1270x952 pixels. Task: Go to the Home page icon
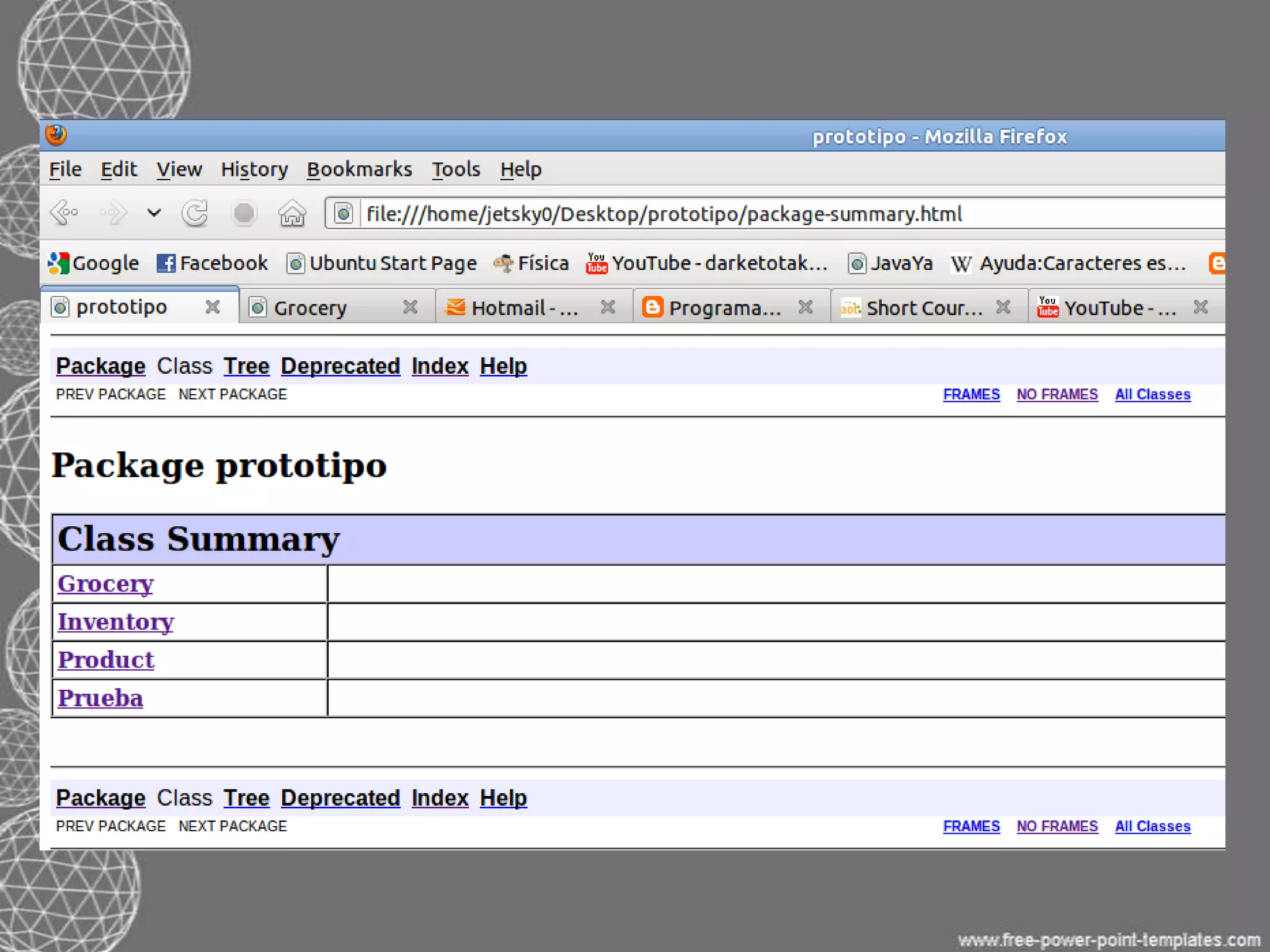[291, 213]
